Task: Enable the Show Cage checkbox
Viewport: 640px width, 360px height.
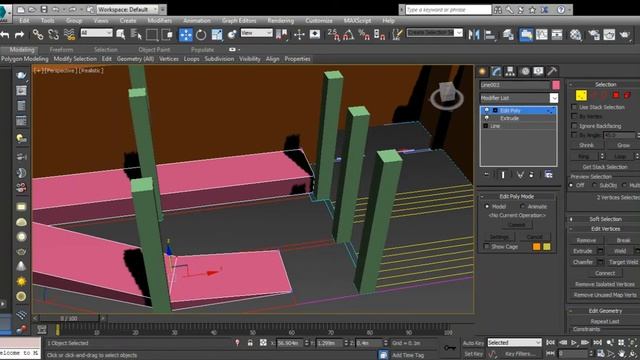Action: 486,247
